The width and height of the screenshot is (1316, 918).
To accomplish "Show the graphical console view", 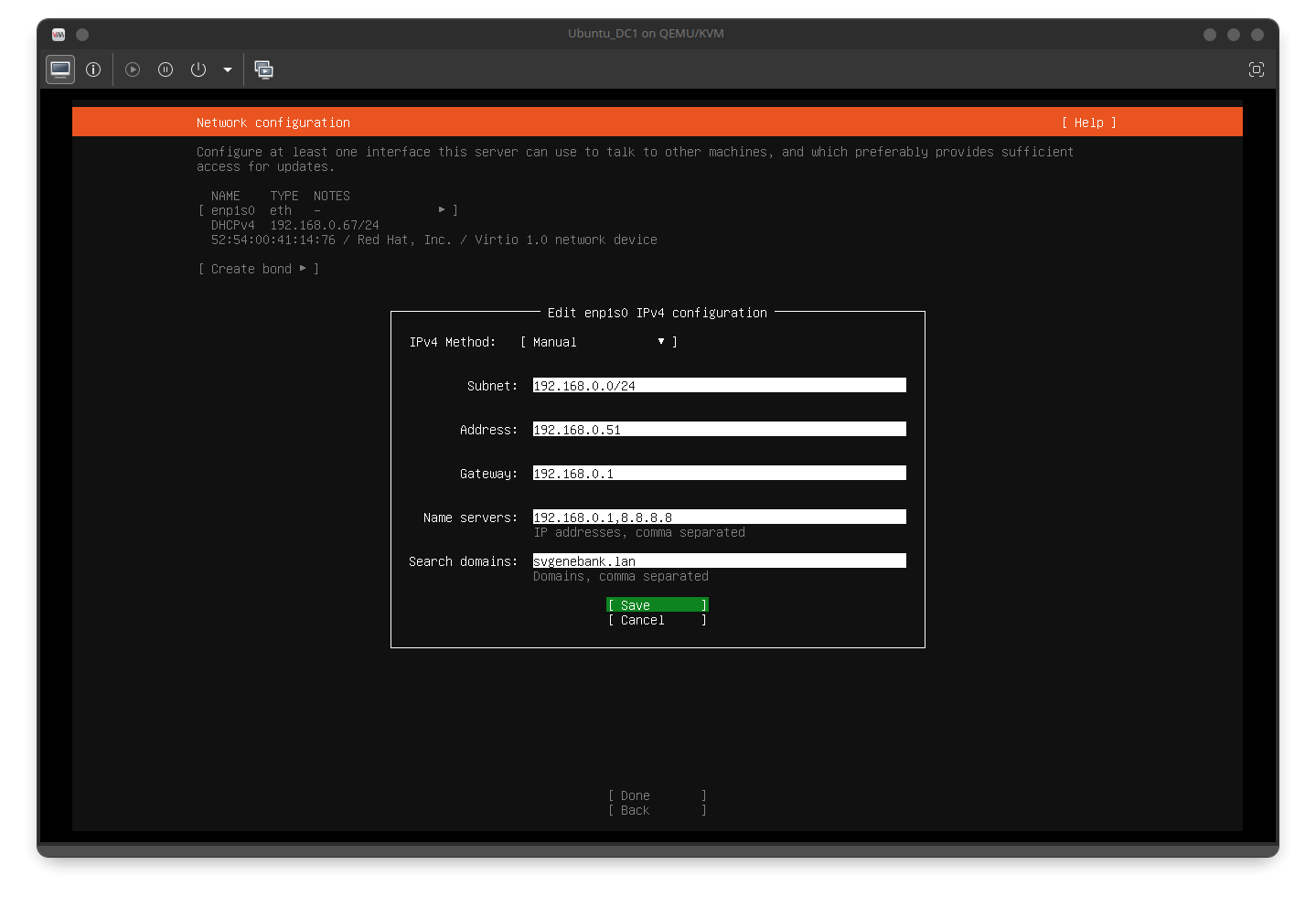I will point(60,69).
